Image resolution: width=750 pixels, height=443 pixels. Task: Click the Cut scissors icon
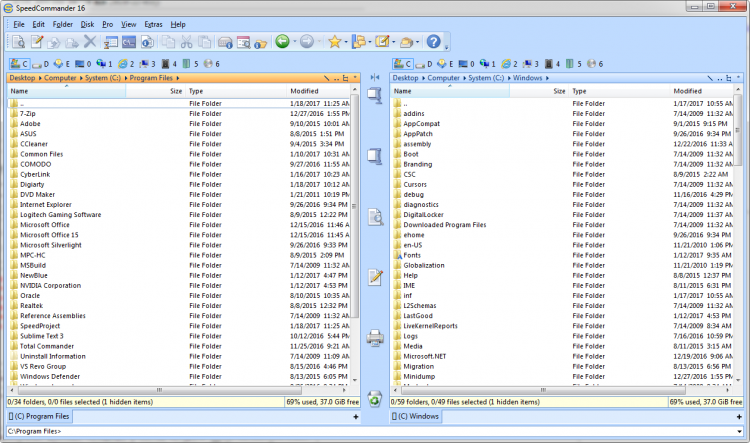click(x=186, y=42)
